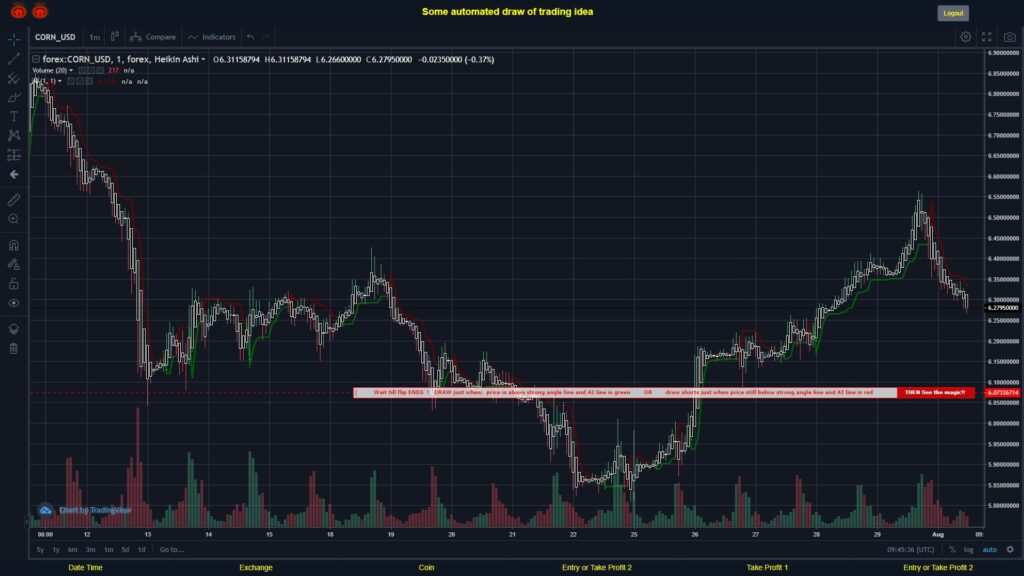Select the pitchfork drawing tool
1024x576 pixels.
(14, 78)
